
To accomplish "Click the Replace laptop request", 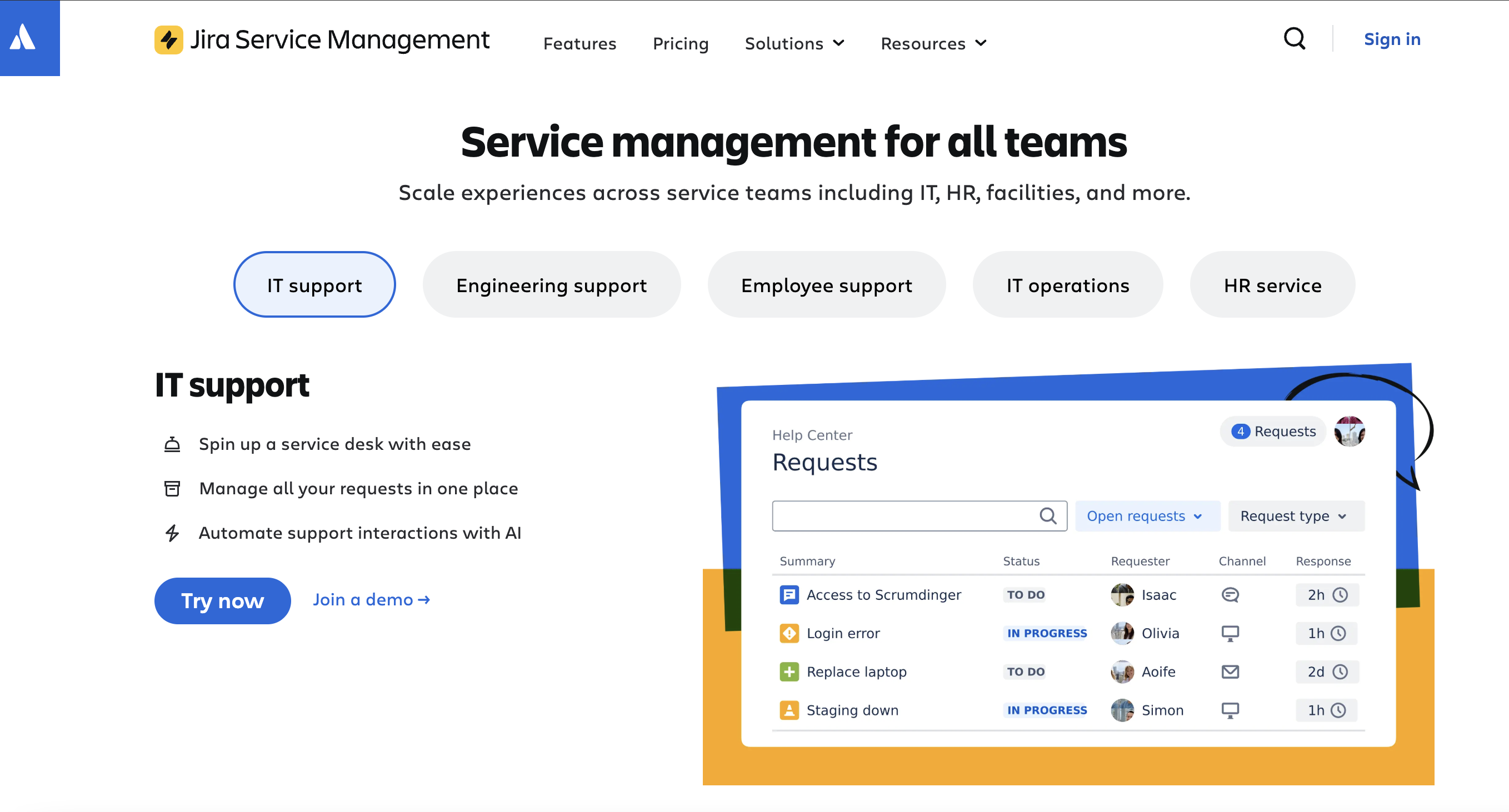I will pos(856,672).
